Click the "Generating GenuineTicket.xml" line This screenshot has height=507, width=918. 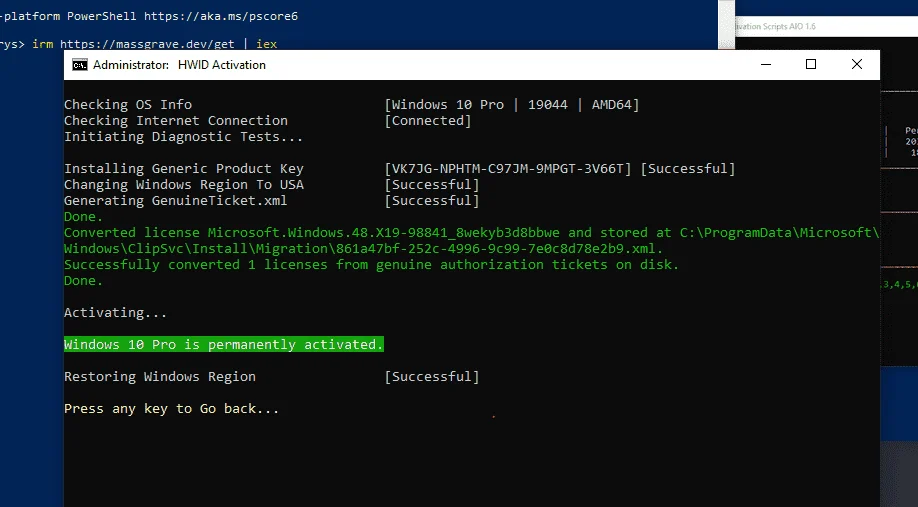tap(176, 201)
